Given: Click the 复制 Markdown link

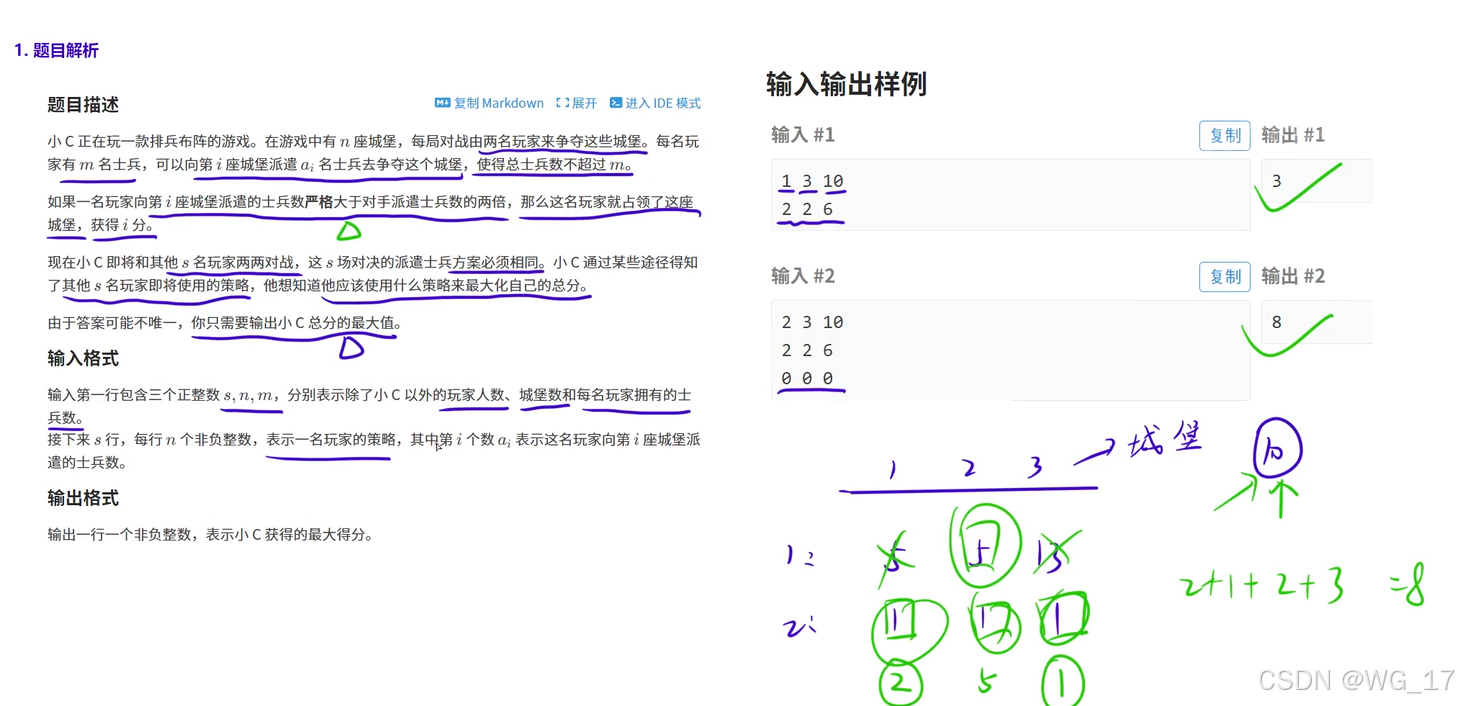Looking at the screenshot, I should 489,103.
